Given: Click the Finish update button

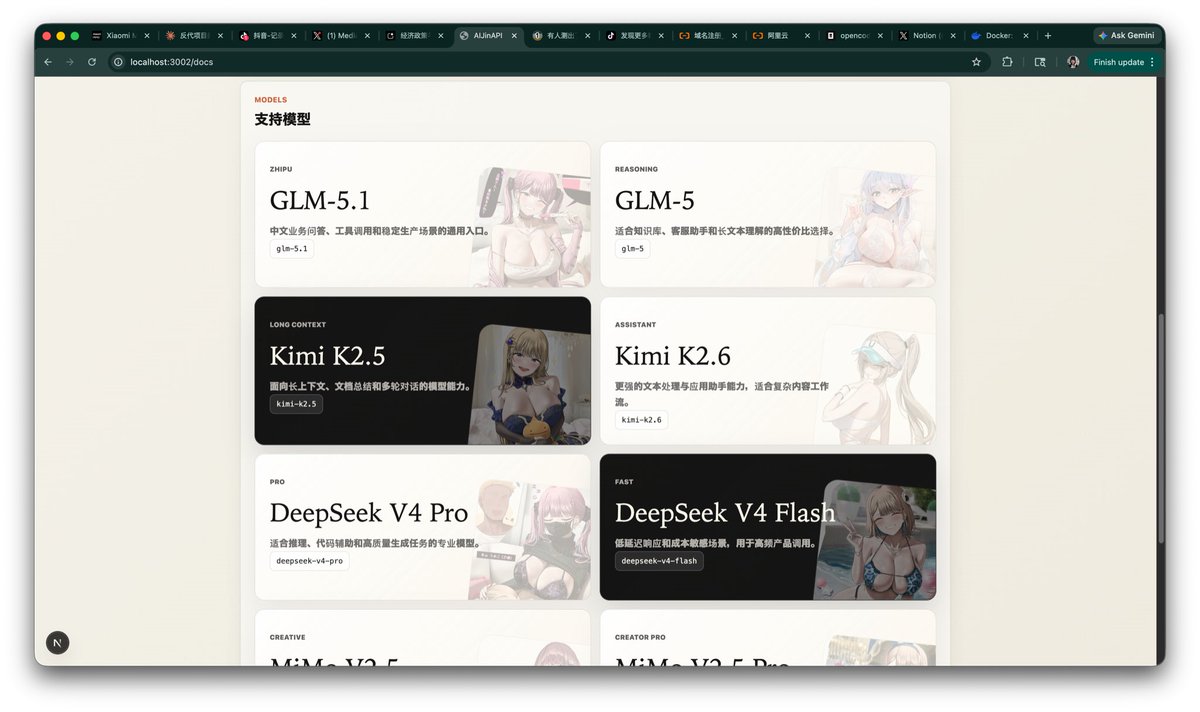Looking at the screenshot, I should [1118, 62].
